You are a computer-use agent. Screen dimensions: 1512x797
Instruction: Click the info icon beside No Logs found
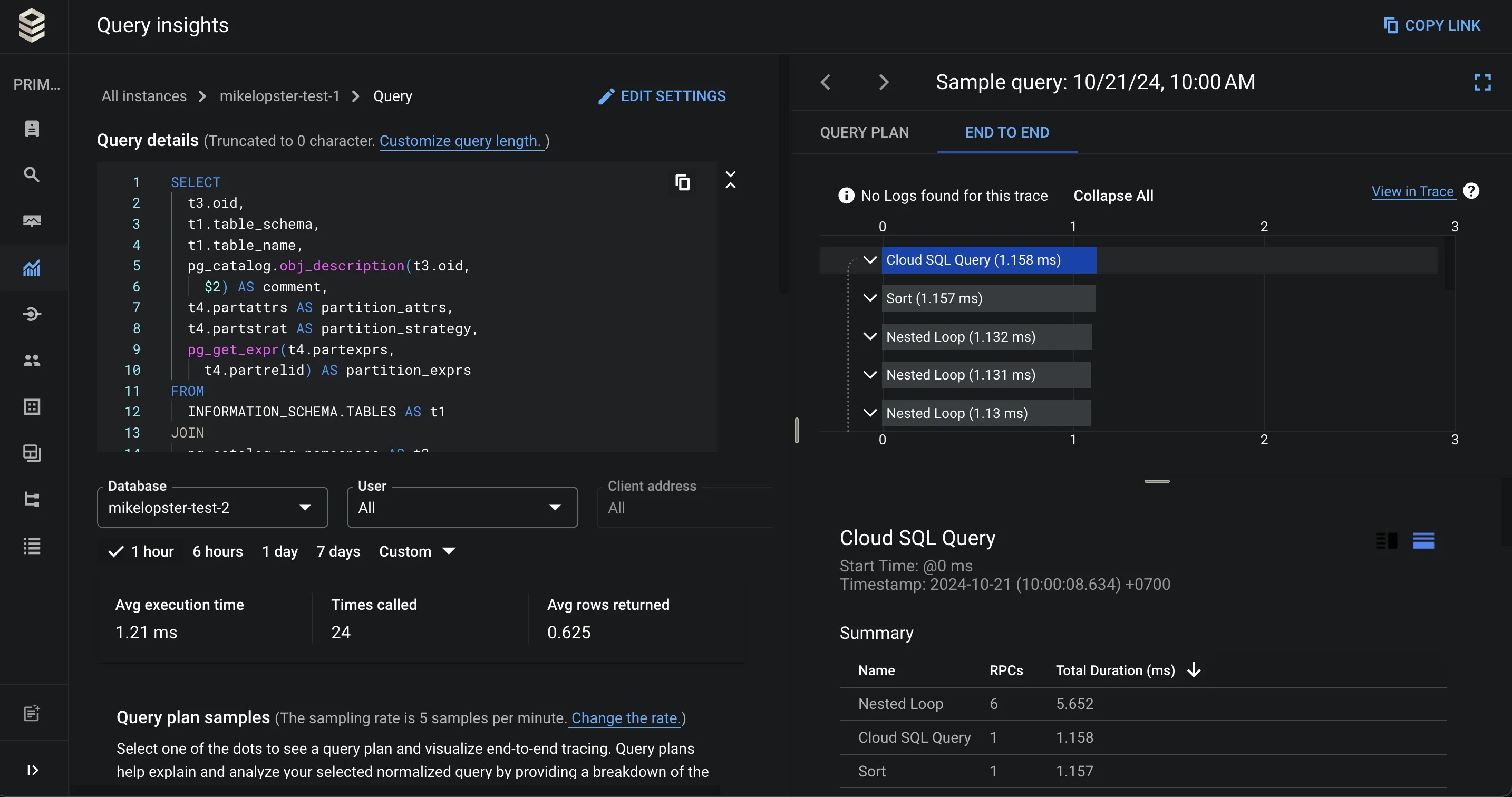click(x=846, y=196)
